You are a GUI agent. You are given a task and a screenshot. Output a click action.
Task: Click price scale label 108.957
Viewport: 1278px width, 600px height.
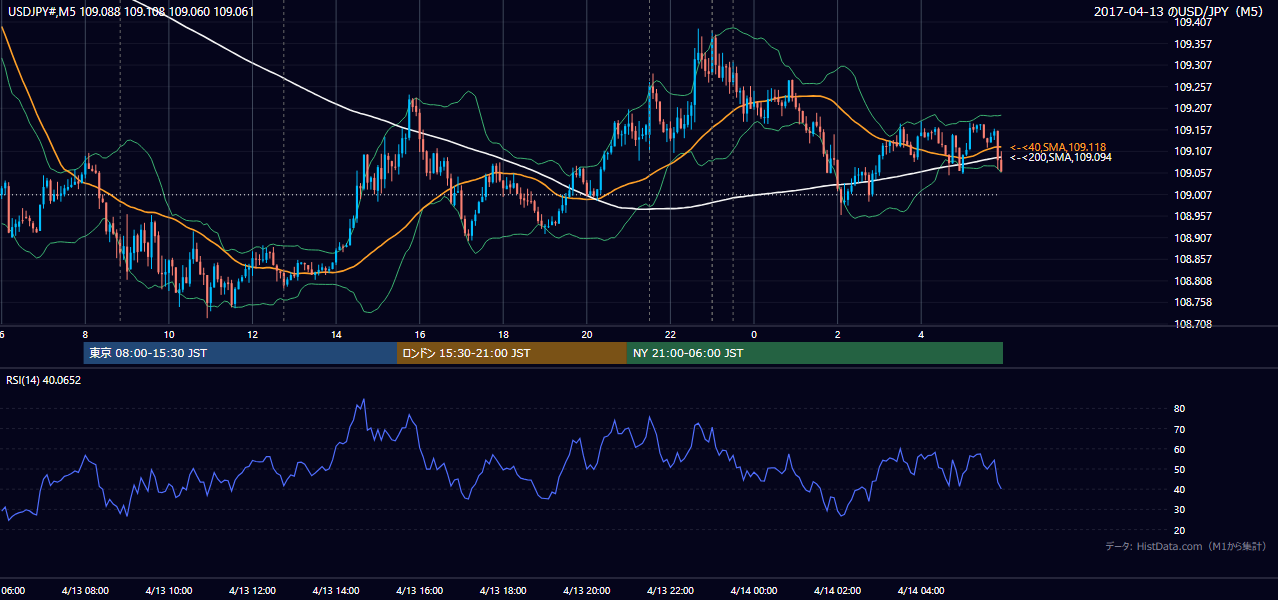pyautogui.click(x=1192, y=216)
